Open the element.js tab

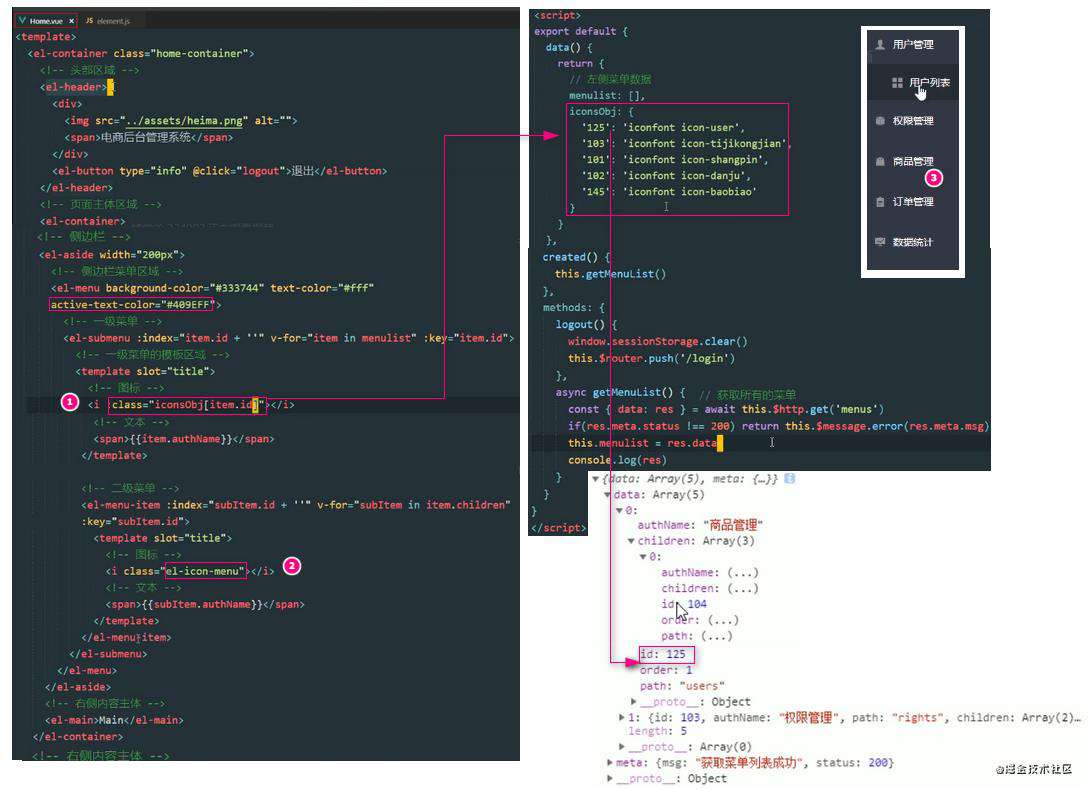108,21
